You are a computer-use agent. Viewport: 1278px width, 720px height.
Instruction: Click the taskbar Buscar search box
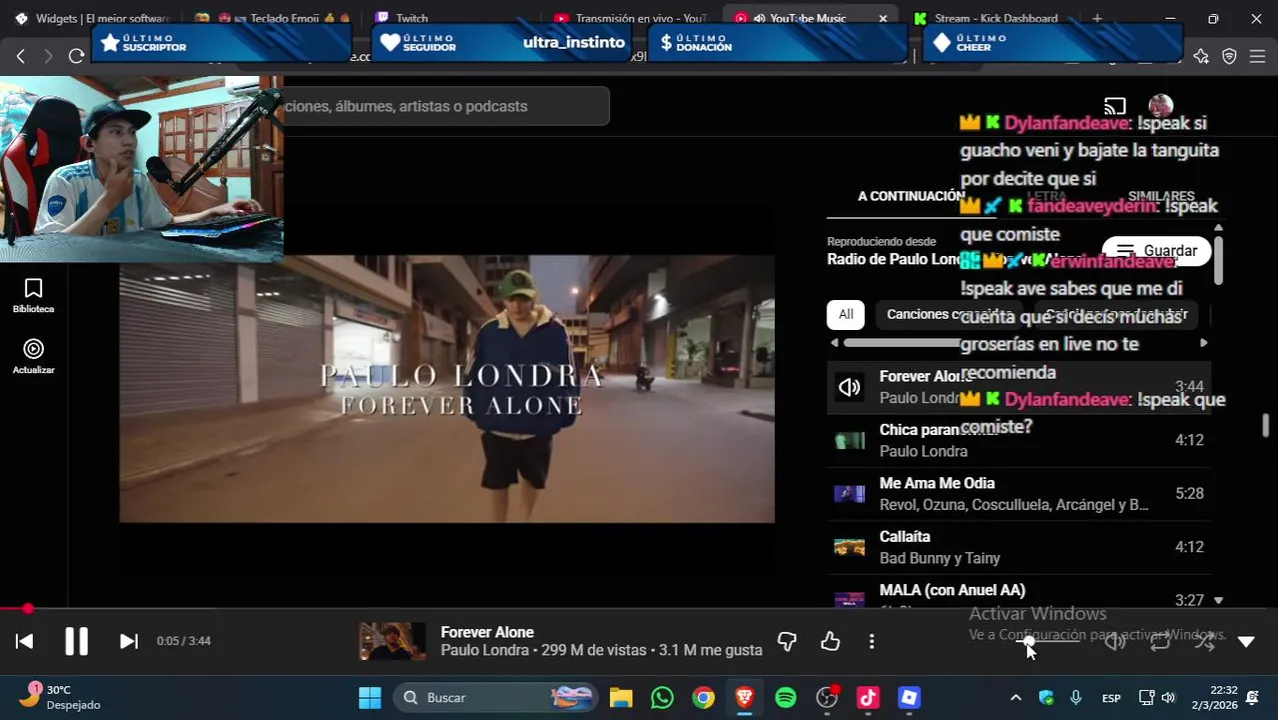click(497, 697)
